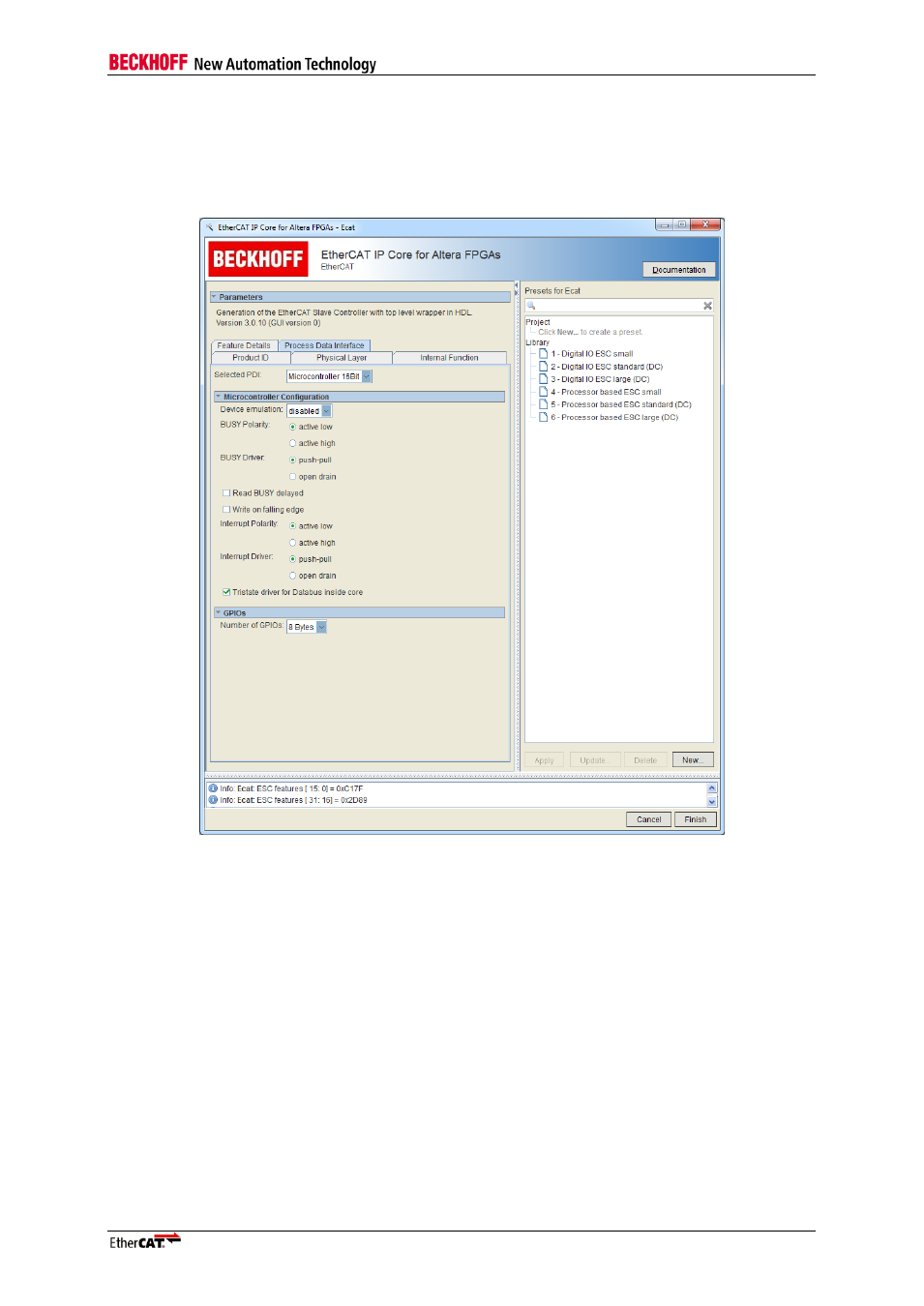Click message log scroll up arrow
This screenshot has width=924, height=1306.
(x=712, y=788)
